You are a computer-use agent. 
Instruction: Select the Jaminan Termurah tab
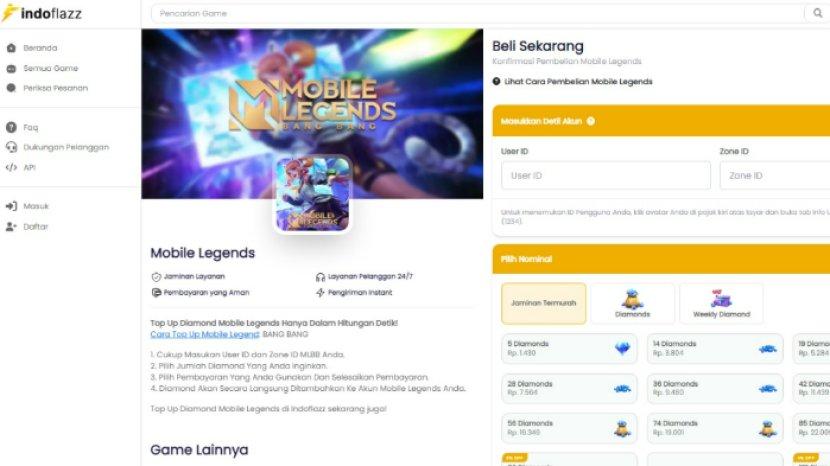(x=544, y=303)
